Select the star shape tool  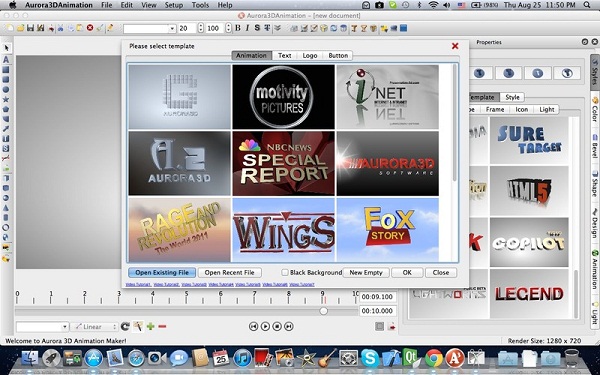click(x=6, y=99)
